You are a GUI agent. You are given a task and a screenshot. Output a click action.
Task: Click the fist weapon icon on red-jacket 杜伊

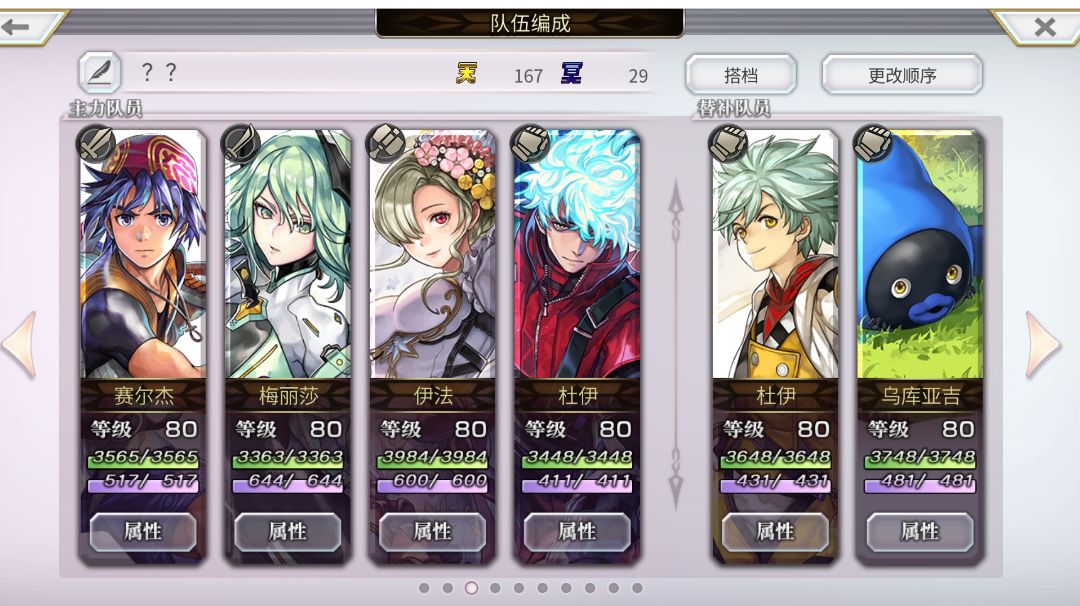point(530,144)
